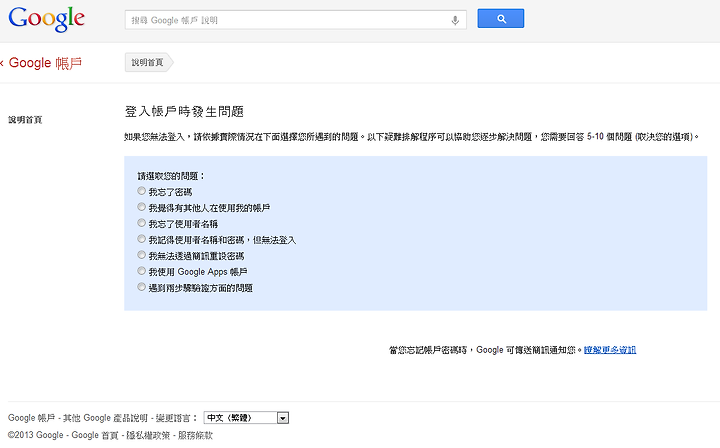Click the Google 首頁 footer link
Image resolution: width=720 pixels, height=448 pixels.
pyautogui.click(x=95, y=435)
